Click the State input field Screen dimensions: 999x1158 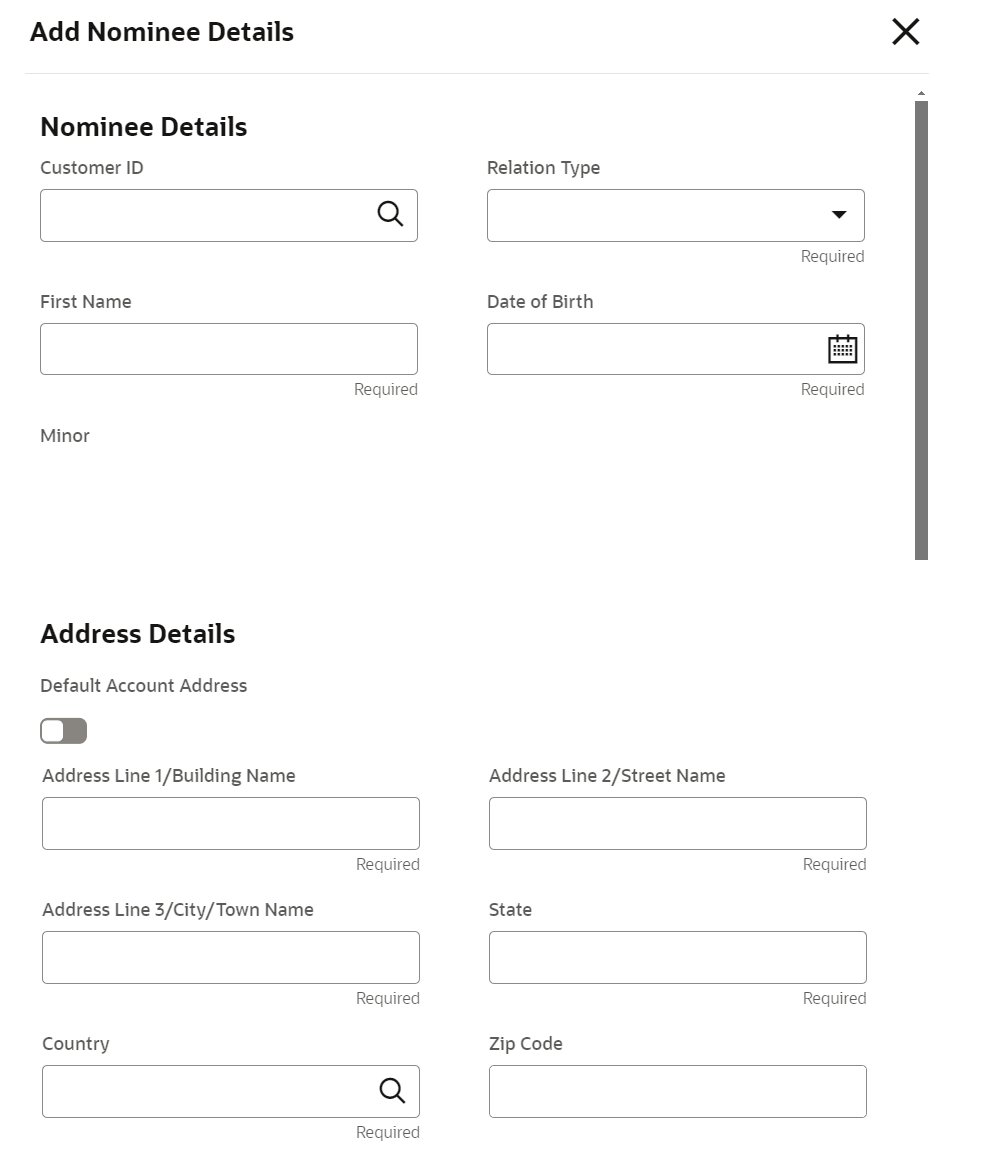677,957
